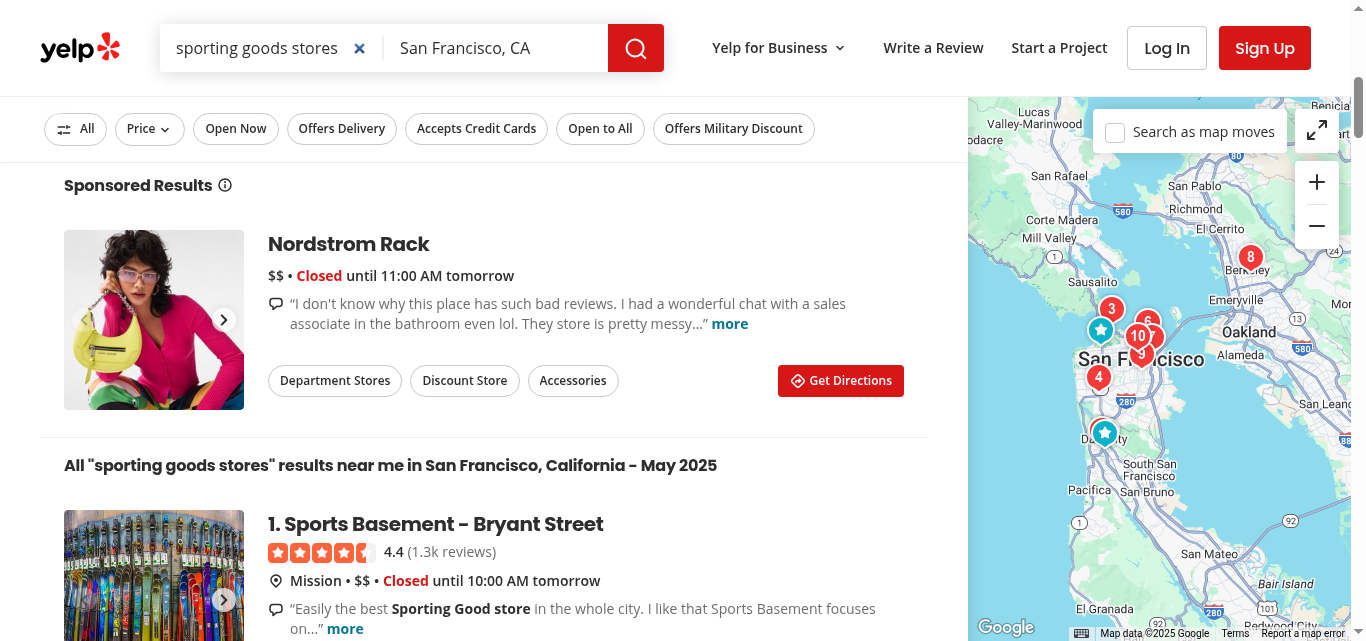This screenshot has height=641, width=1366.
Task: Open Sports Basement - Bryant Street listing
Action: [x=436, y=524]
